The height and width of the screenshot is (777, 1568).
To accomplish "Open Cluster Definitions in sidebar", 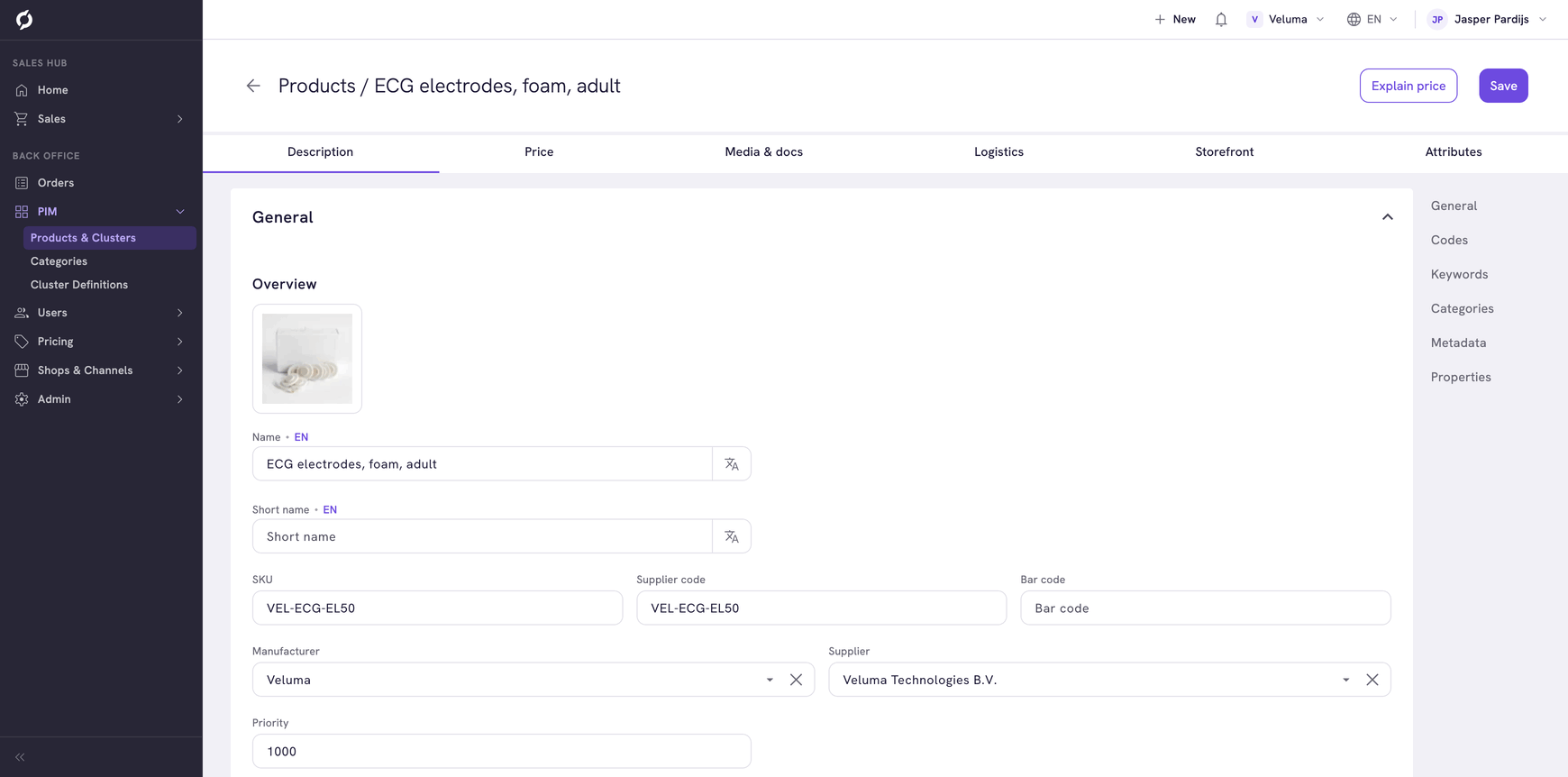I will (79, 285).
